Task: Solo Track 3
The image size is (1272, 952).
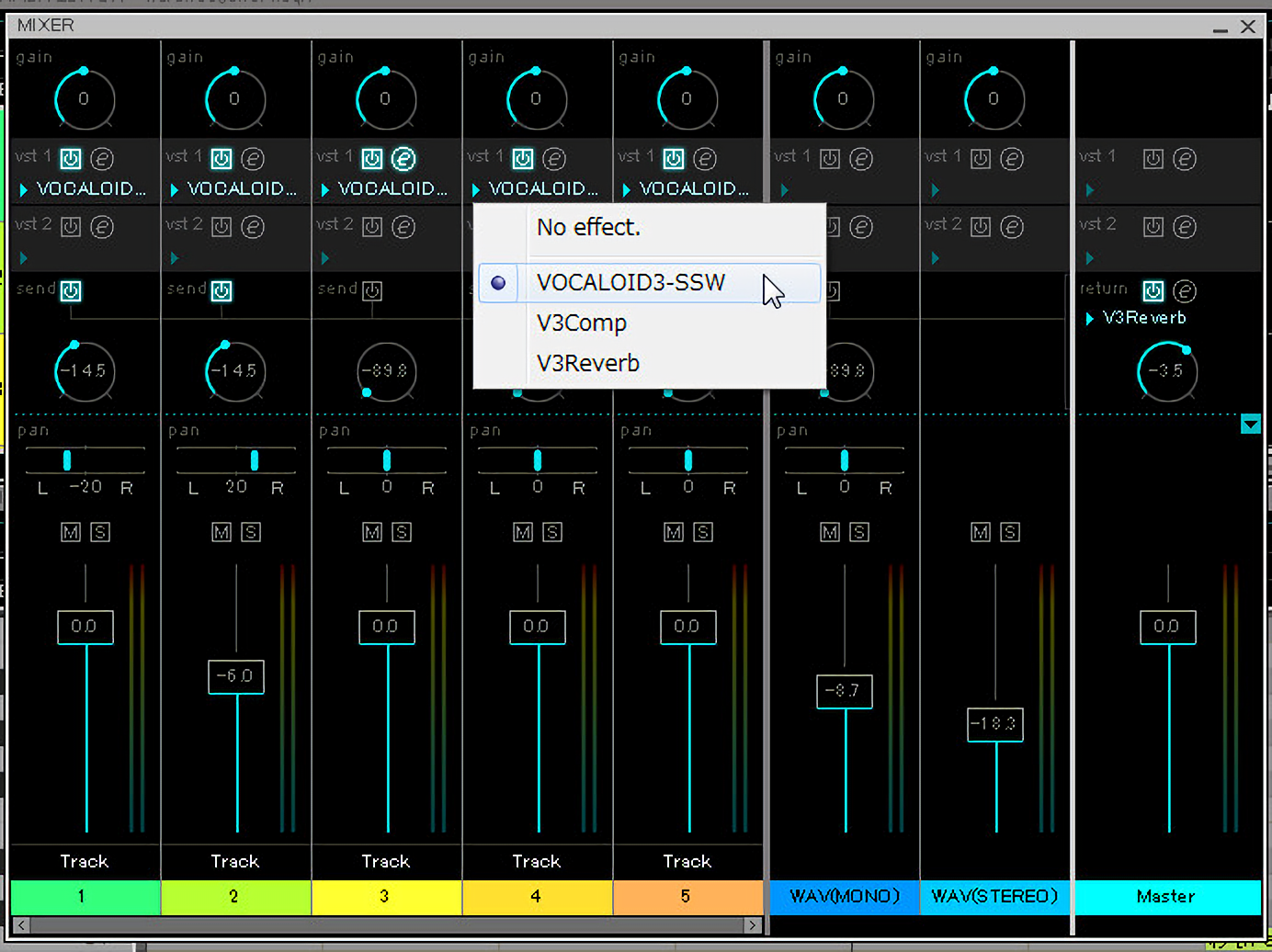Action: [x=402, y=532]
